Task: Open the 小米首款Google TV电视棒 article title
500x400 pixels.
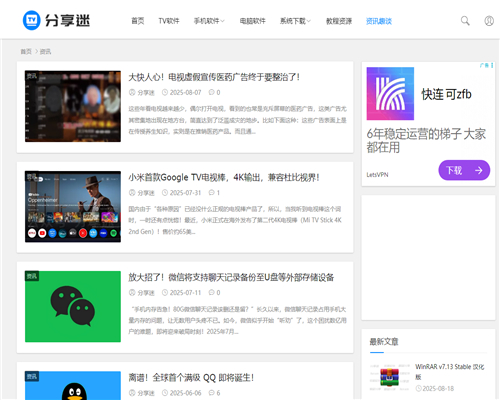Action: click(224, 177)
